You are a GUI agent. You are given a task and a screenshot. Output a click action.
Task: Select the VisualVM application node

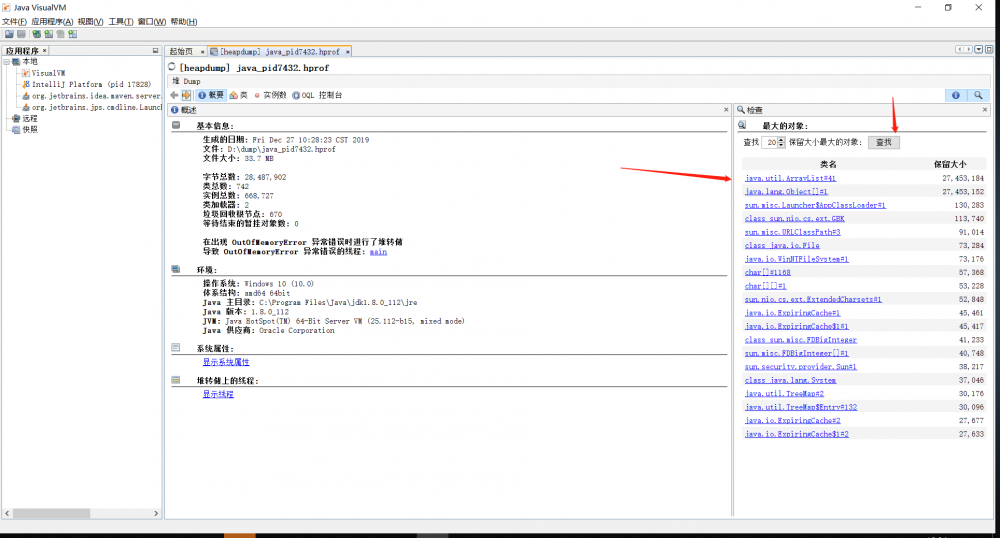[44, 73]
